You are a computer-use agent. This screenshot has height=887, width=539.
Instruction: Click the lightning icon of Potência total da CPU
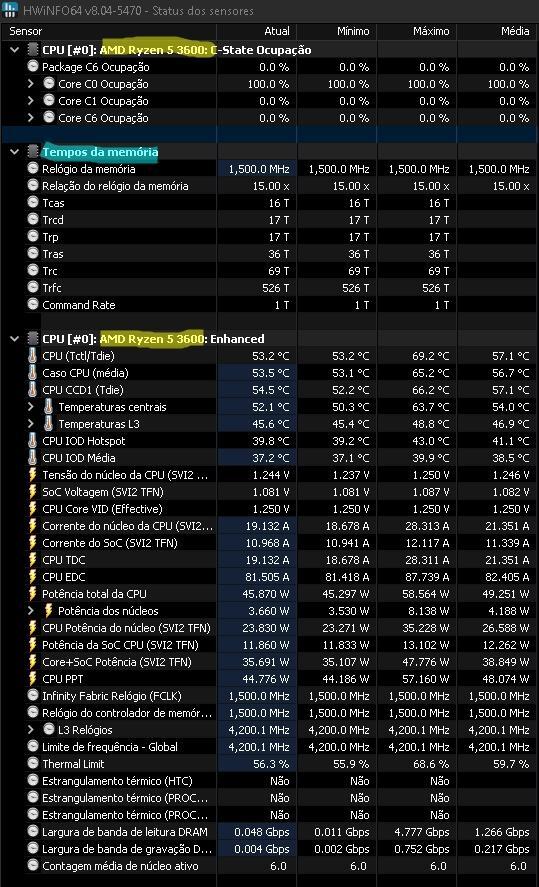pos(33,593)
